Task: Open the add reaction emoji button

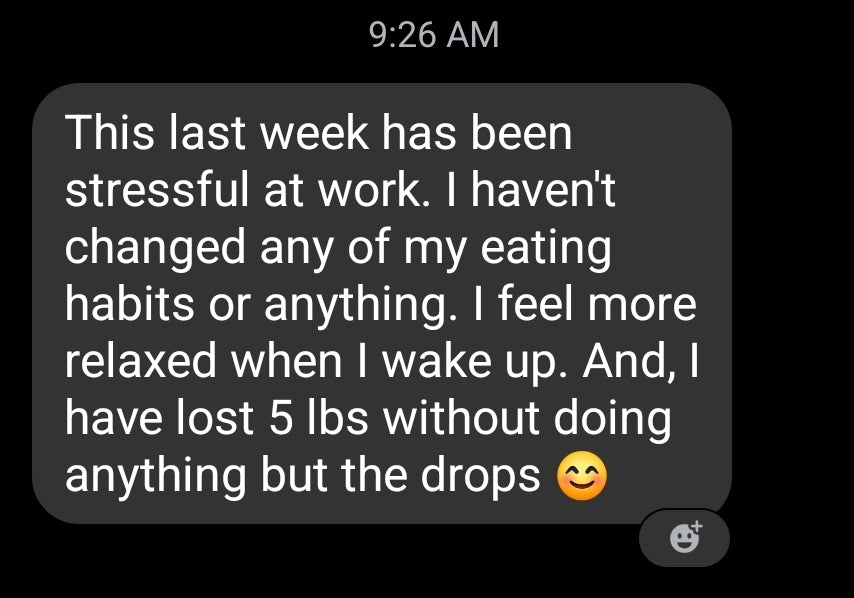Action: point(684,538)
